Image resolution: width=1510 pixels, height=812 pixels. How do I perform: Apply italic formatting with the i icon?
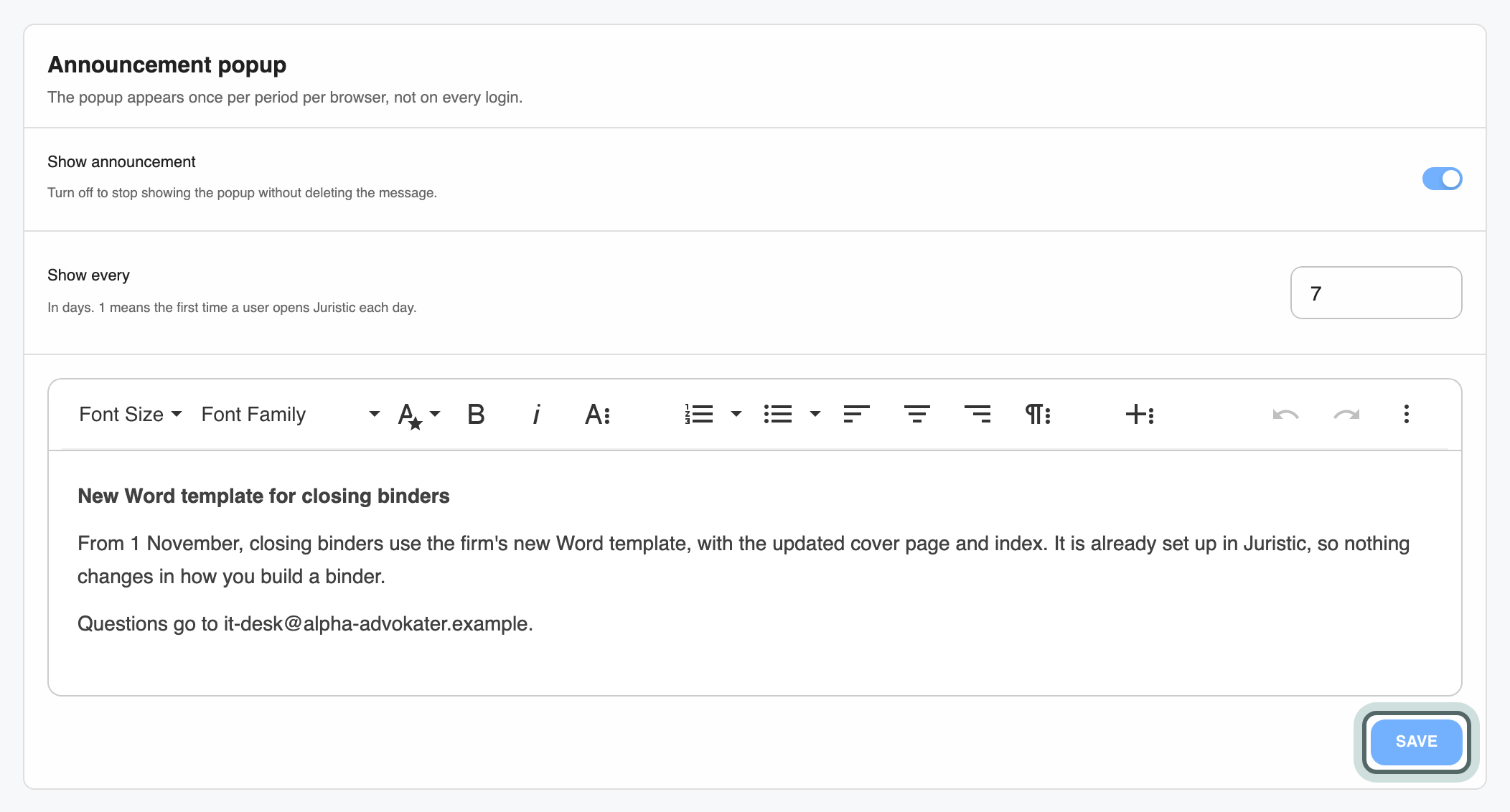pos(536,415)
